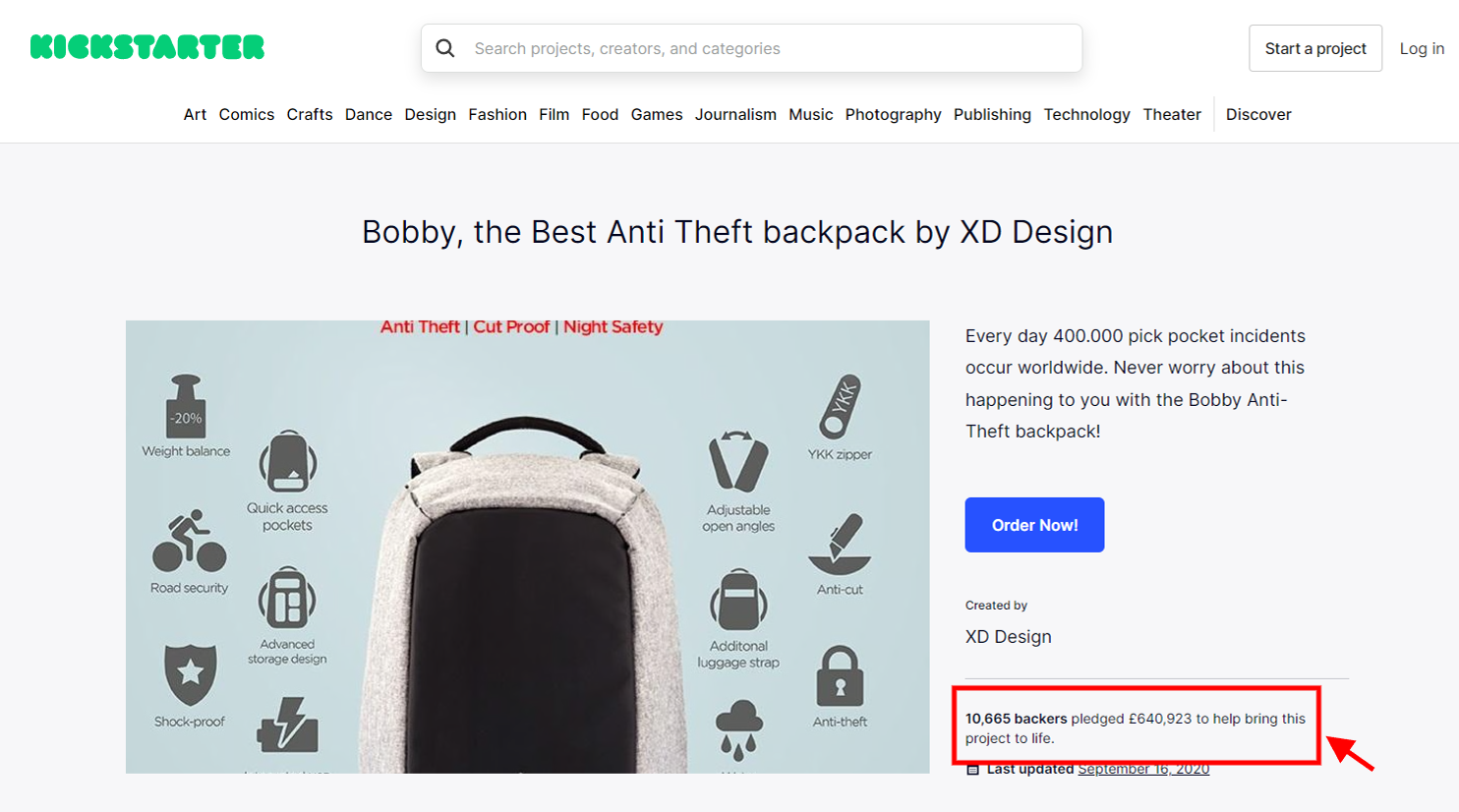Open the Technology category
This screenshot has height=812, width=1459.
pyautogui.click(x=1086, y=114)
